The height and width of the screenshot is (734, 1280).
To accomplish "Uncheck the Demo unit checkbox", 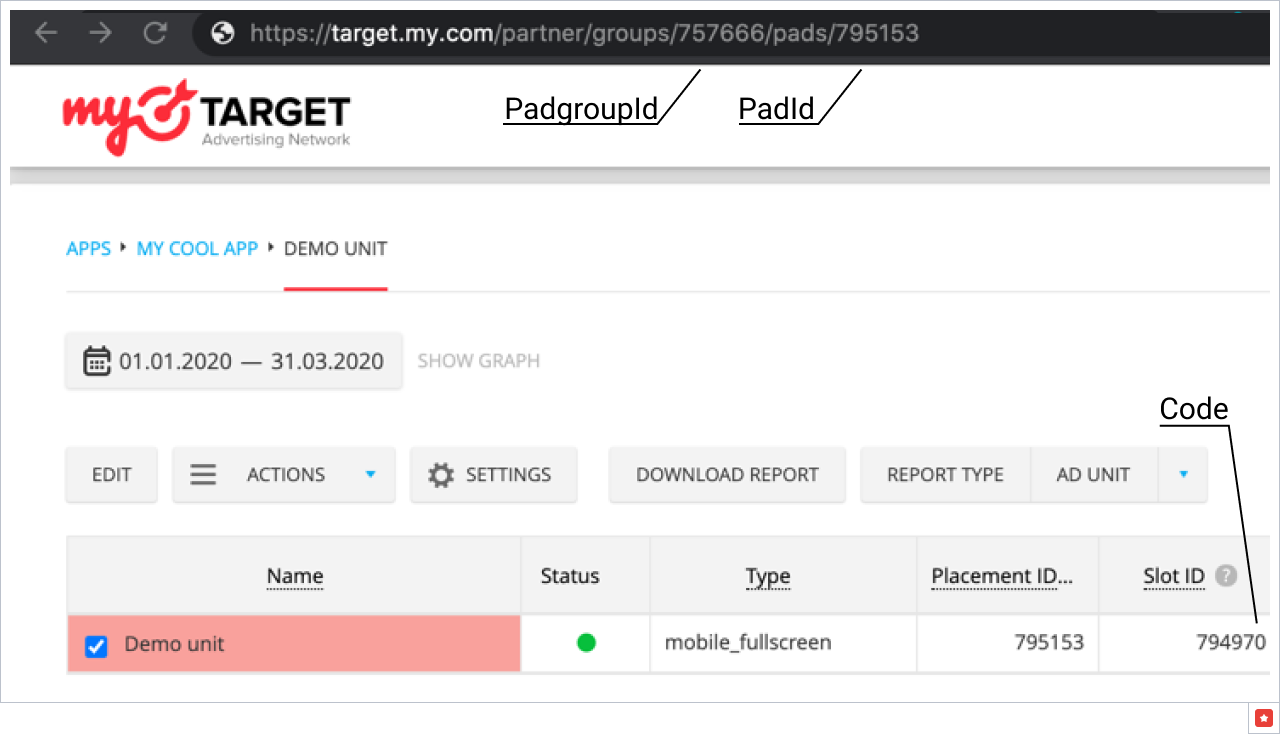I will point(96,645).
